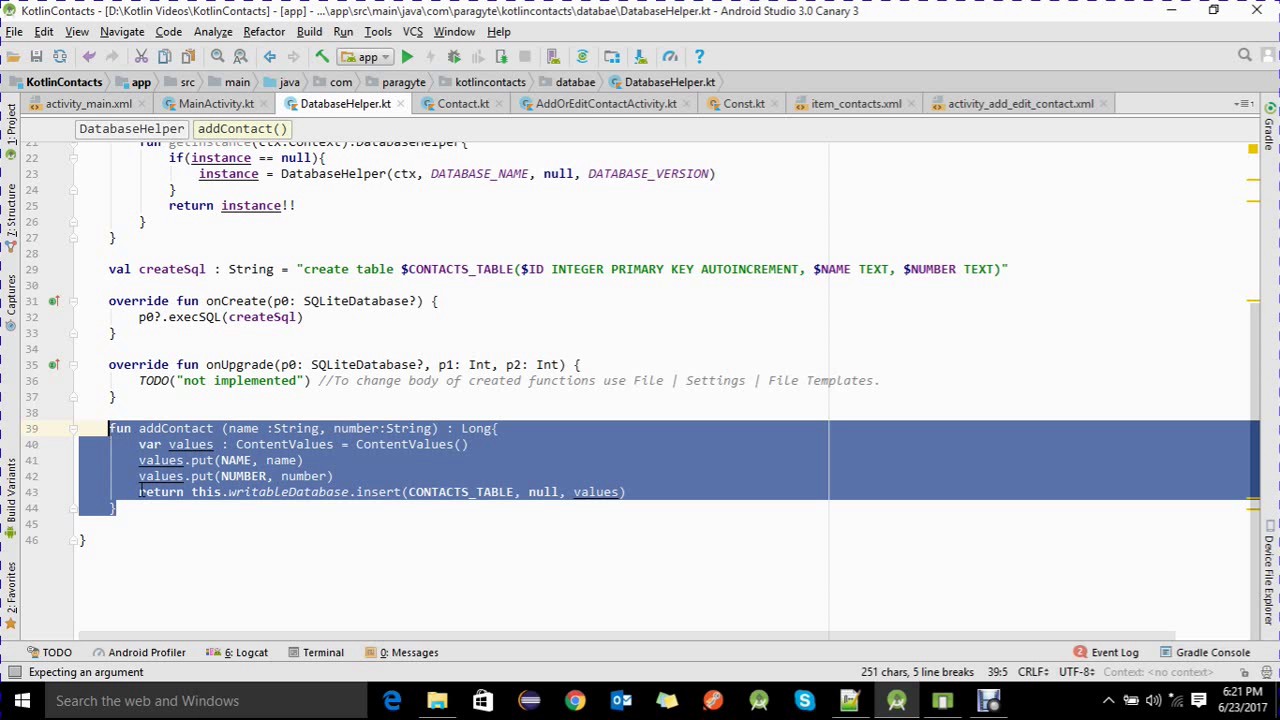Screen dimensions: 1280x720
Task: Open the Project Structure icon
Action: [612, 57]
